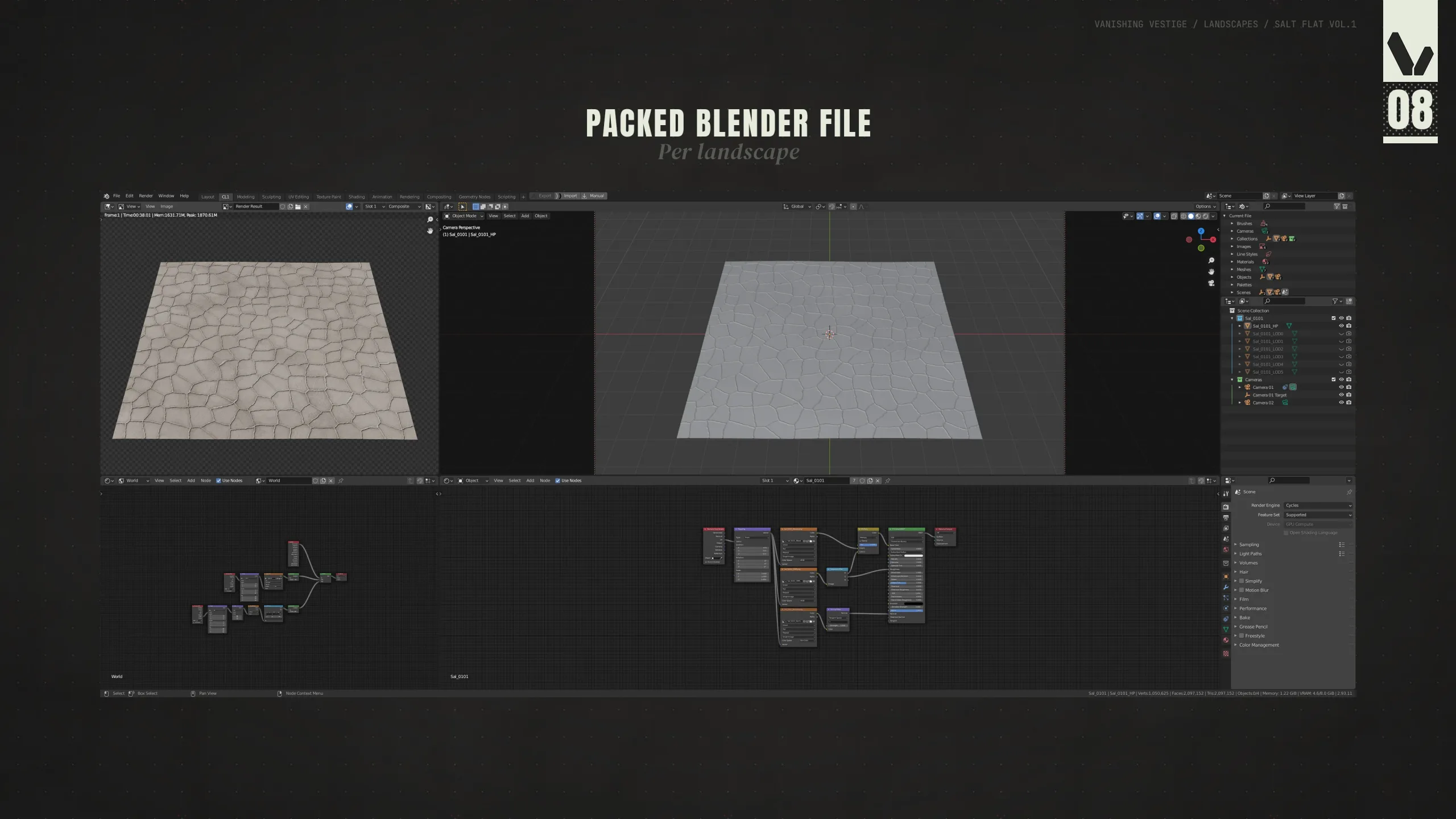This screenshot has width=1456, height=819.
Task: Click the properties panel search field
Action: (1289, 481)
